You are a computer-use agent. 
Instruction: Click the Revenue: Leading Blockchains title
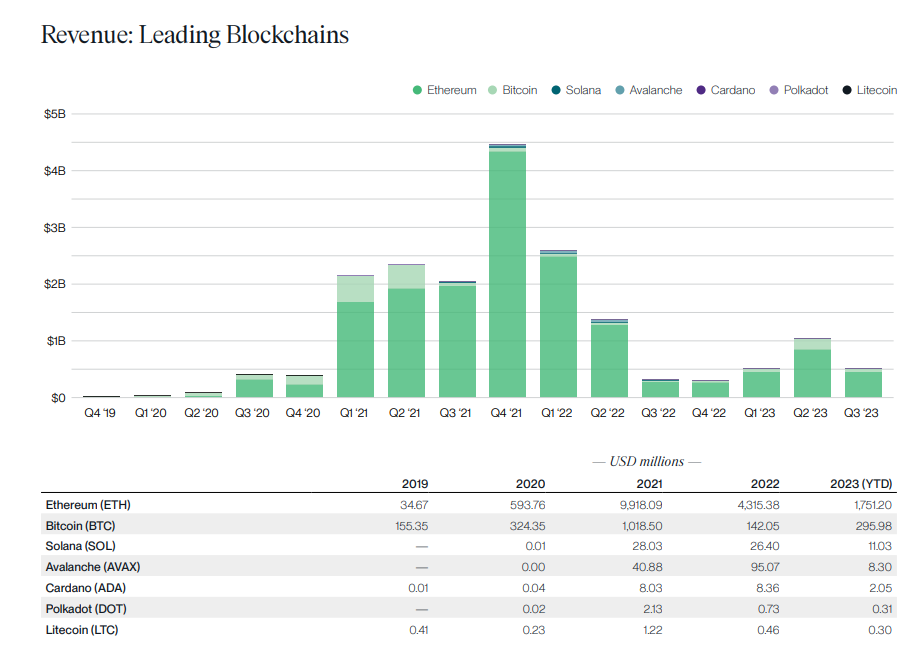pos(195,35)
